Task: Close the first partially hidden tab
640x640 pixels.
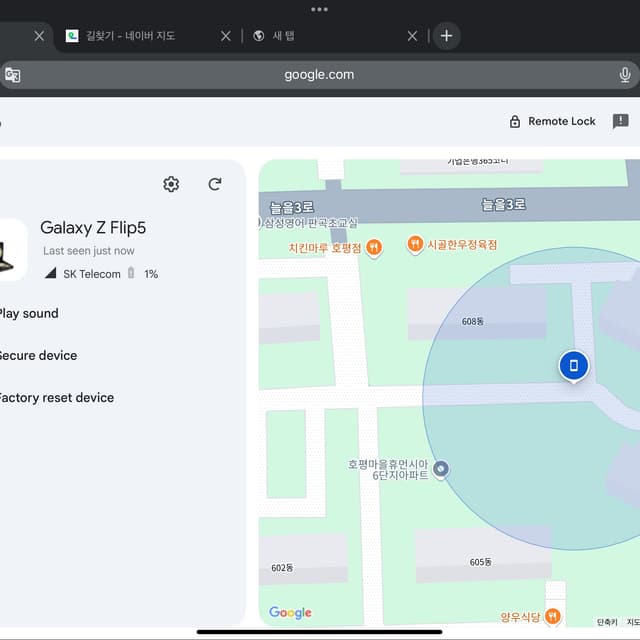Action: click(39, 36)
